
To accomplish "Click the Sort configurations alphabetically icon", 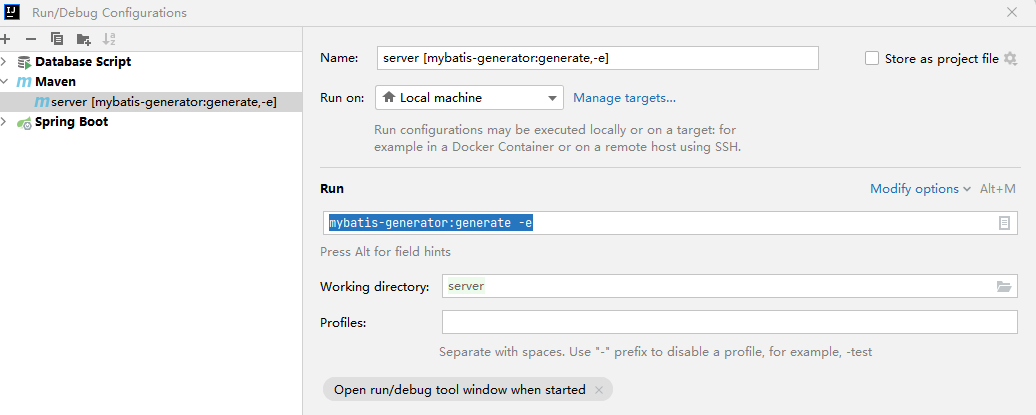I will click(x=110, y=39).
